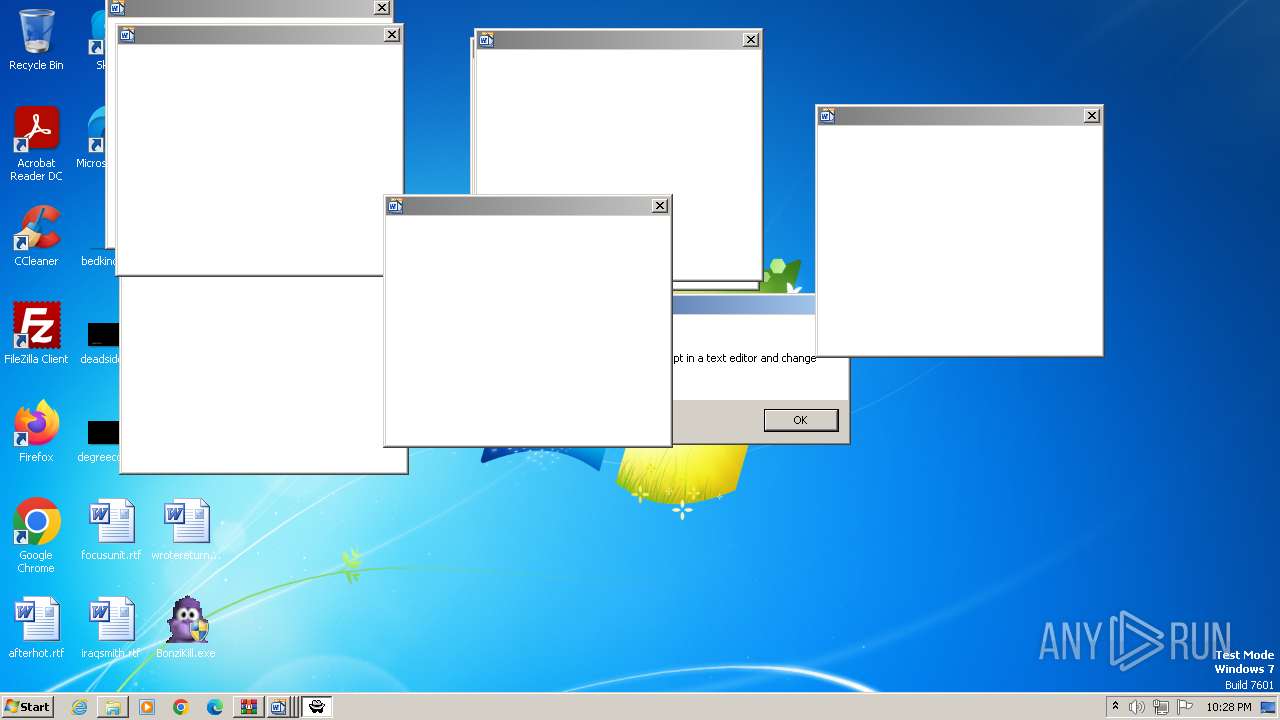Select the BonziKill.exe purple gorilla icon

(186, 628)
